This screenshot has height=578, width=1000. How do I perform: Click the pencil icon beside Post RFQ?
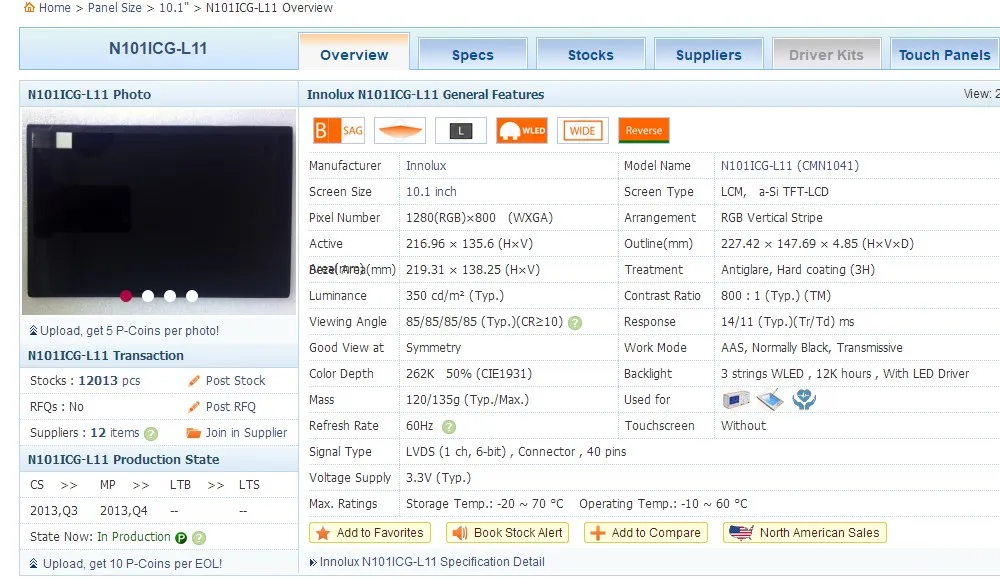194,407
